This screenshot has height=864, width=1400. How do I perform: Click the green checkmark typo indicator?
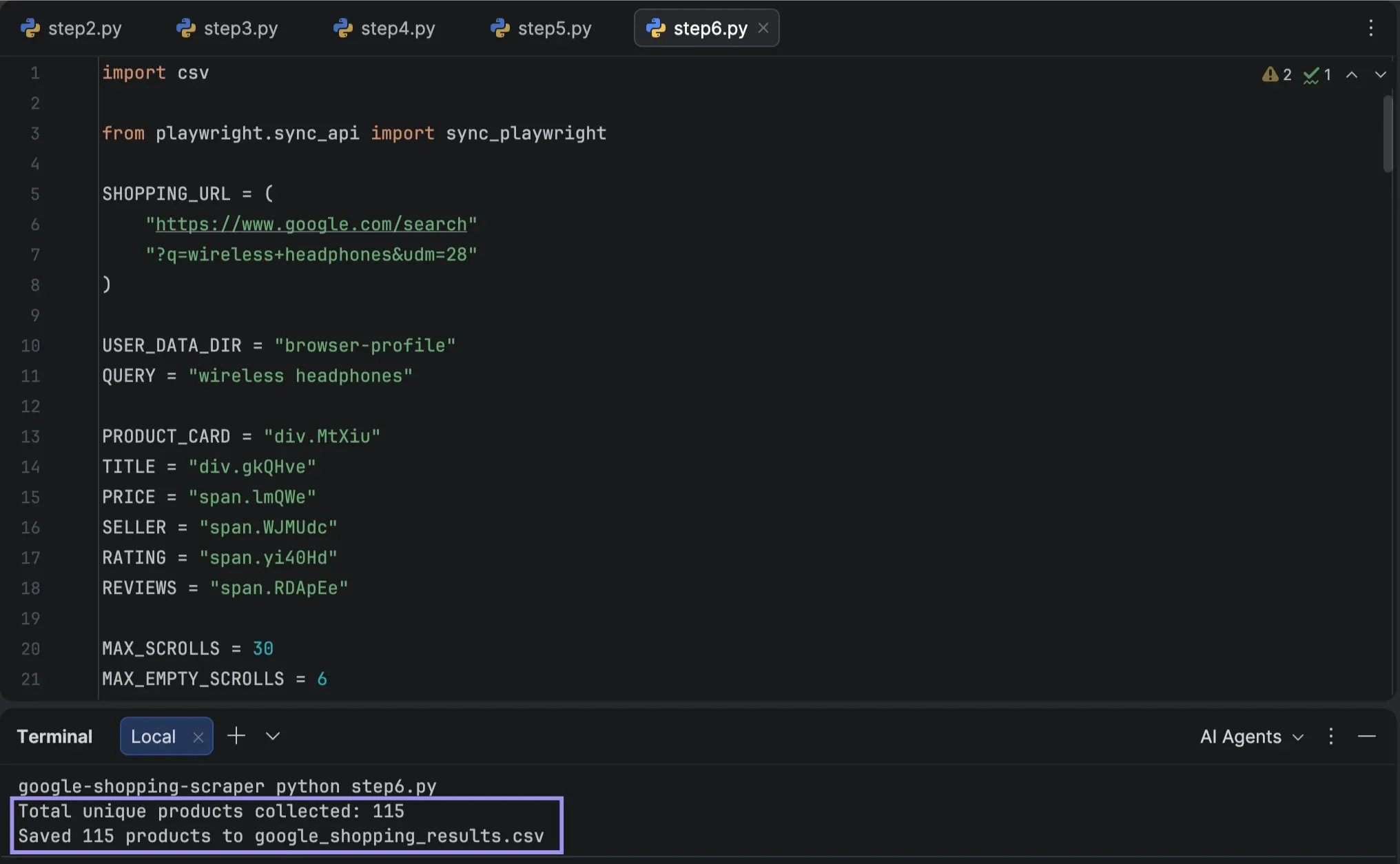1317,74
